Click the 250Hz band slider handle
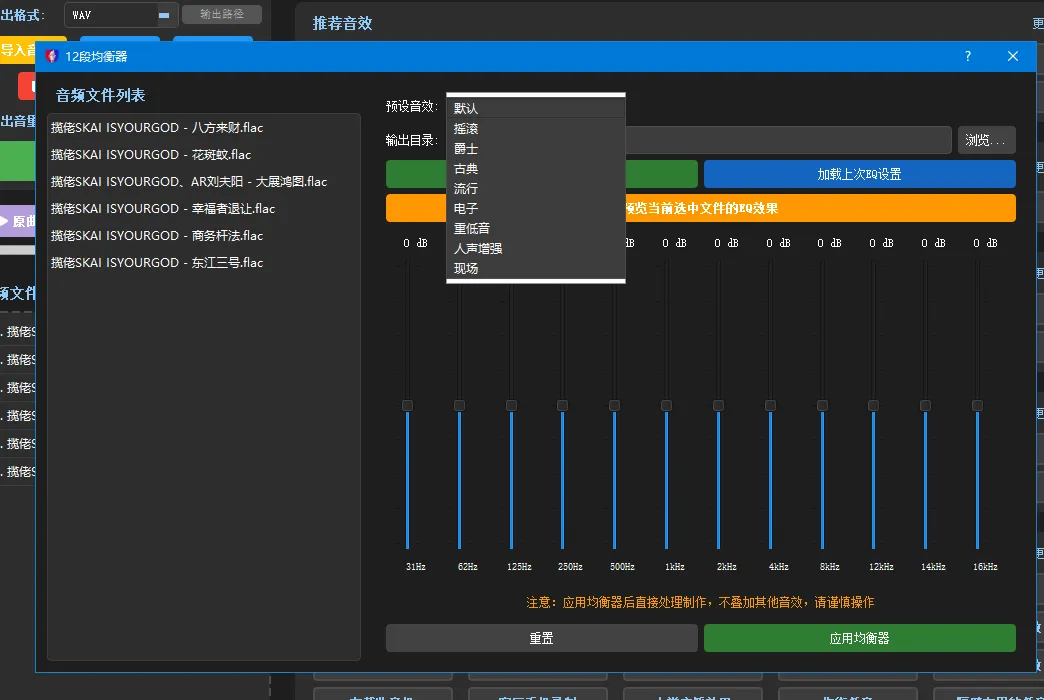Screen dimensions: 1044x700 coord(563,406)
